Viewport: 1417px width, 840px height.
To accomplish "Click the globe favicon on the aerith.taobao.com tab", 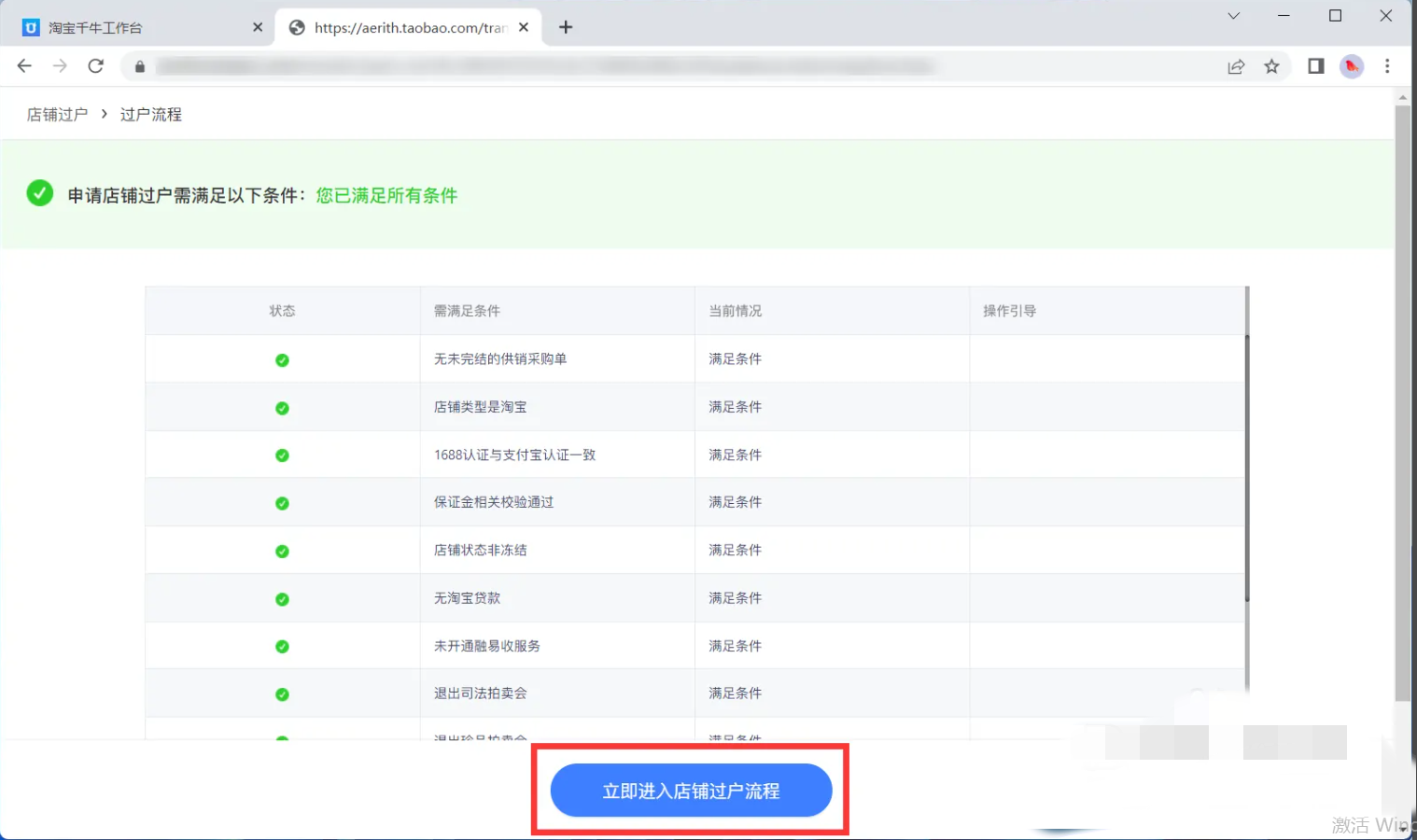I will tap(296, 27).
